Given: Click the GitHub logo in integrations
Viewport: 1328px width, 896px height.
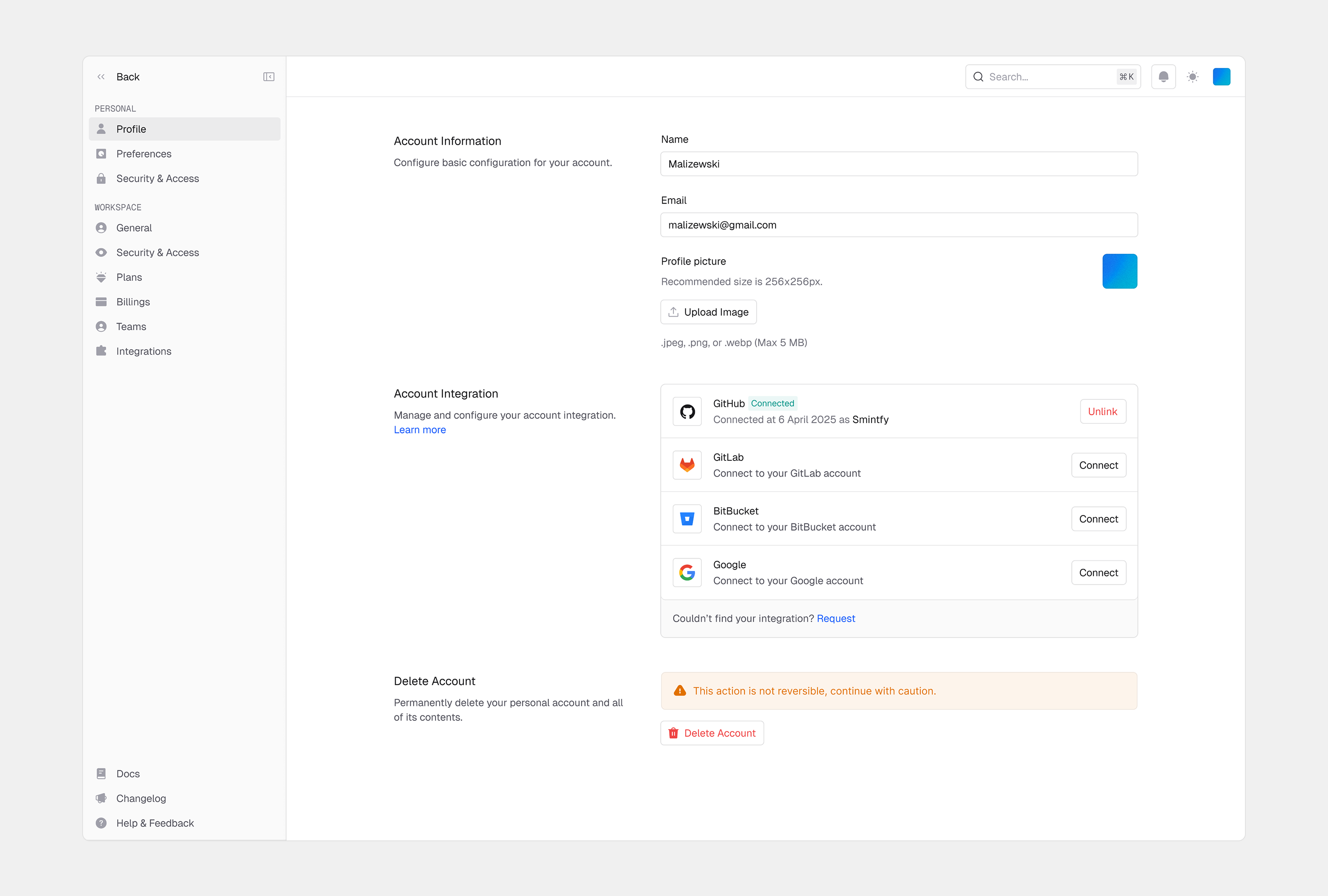Looking at the screenshot, I should pyautogui.click(x=687, y=411).
